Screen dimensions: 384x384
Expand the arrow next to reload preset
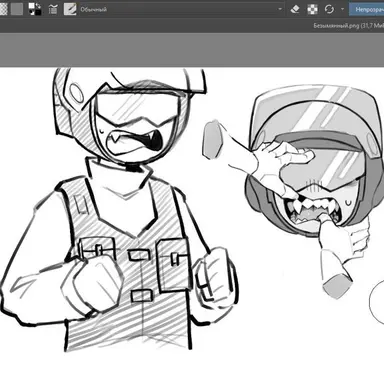tap(342, 9)
